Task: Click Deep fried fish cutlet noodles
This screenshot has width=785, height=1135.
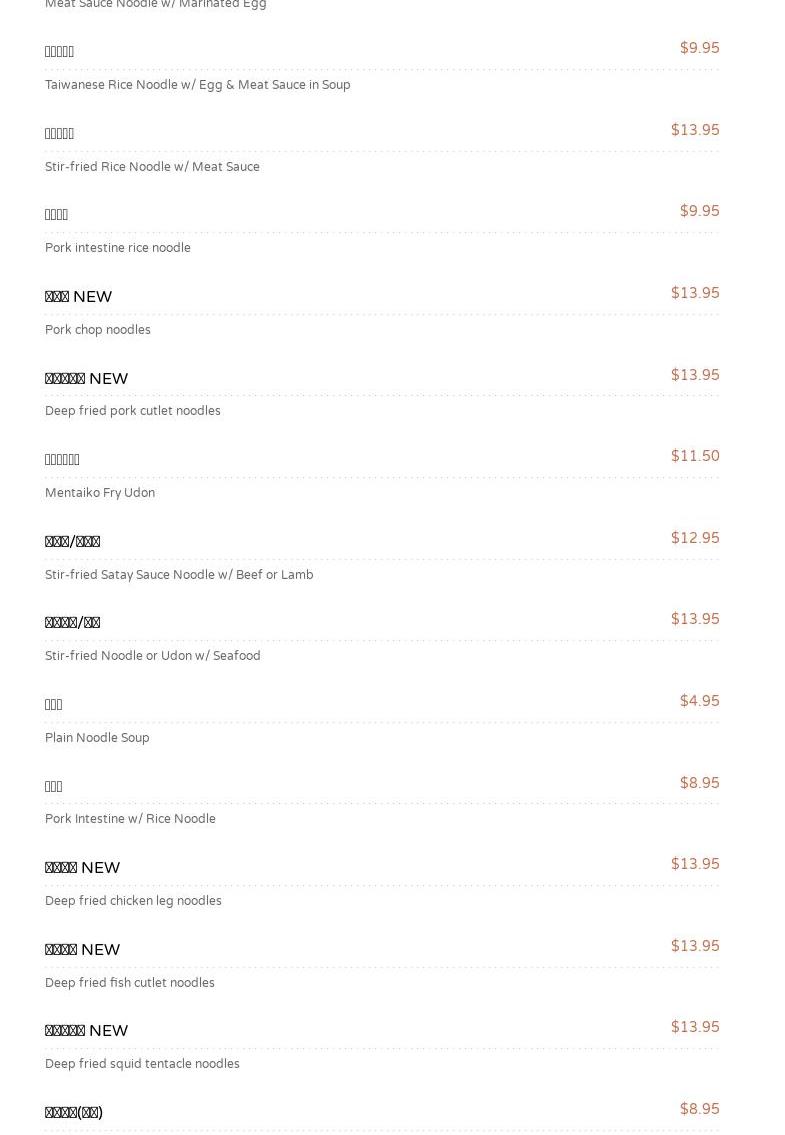Action: (x=129, y=983)
